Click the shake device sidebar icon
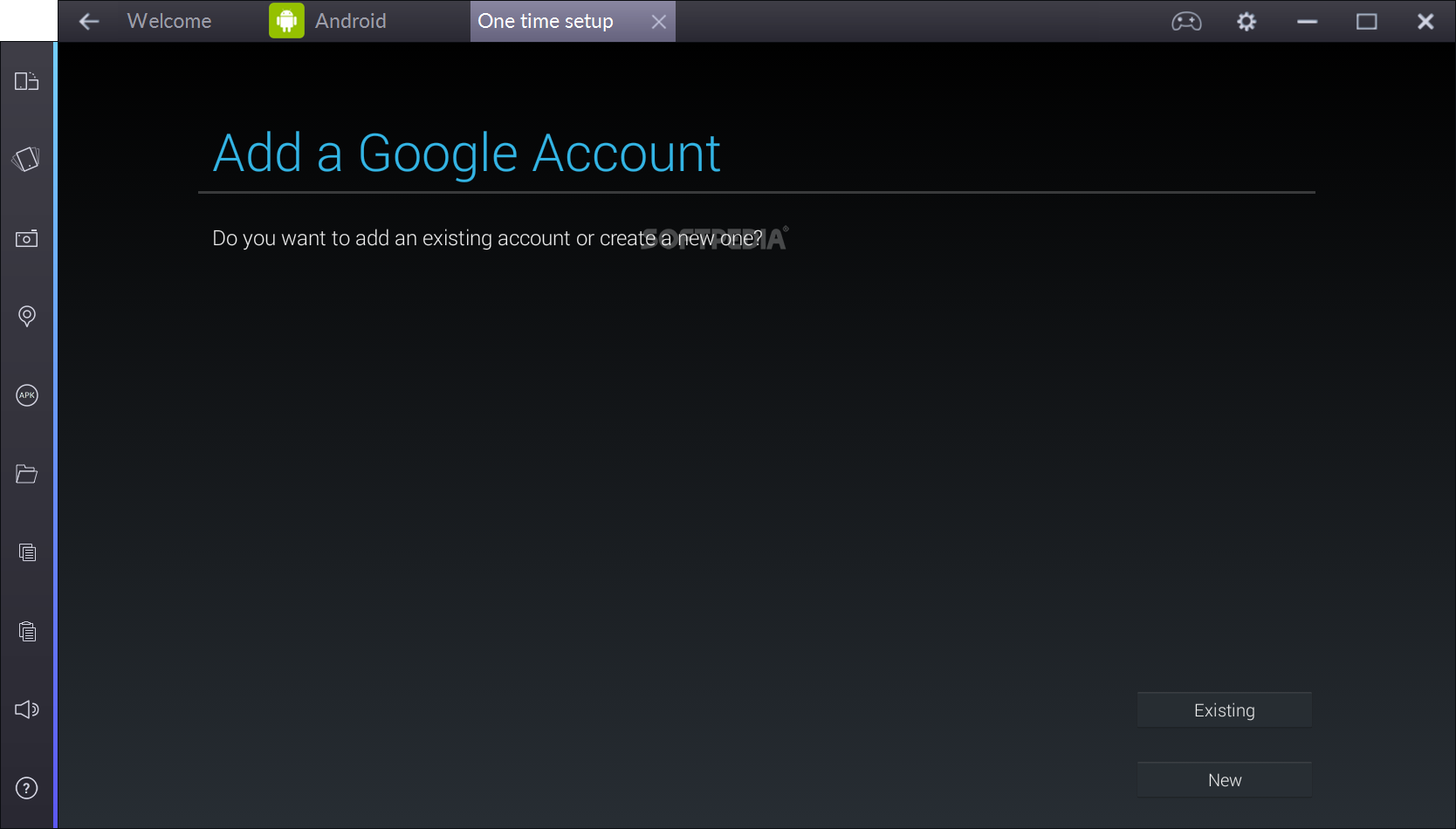The height and width of the screenshot is (829, 1456). [26, 159]
